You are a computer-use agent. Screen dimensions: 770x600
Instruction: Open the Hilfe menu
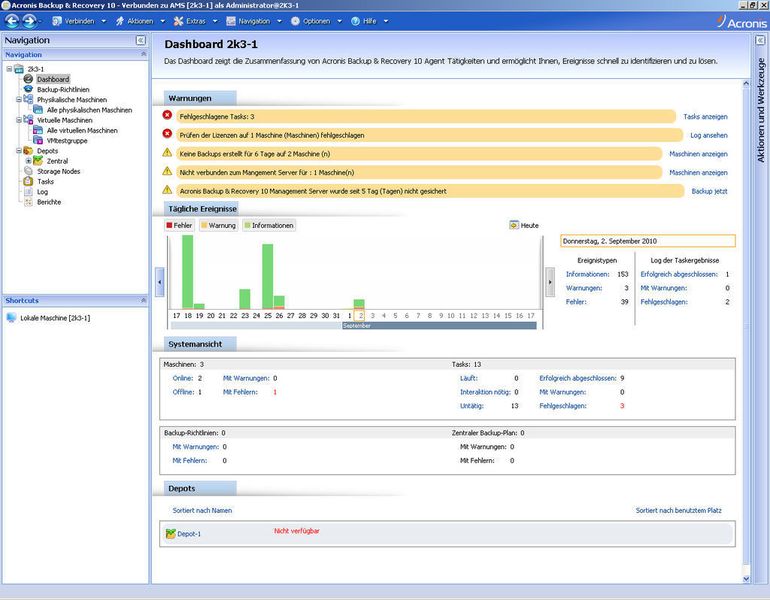tap(364, 21)
